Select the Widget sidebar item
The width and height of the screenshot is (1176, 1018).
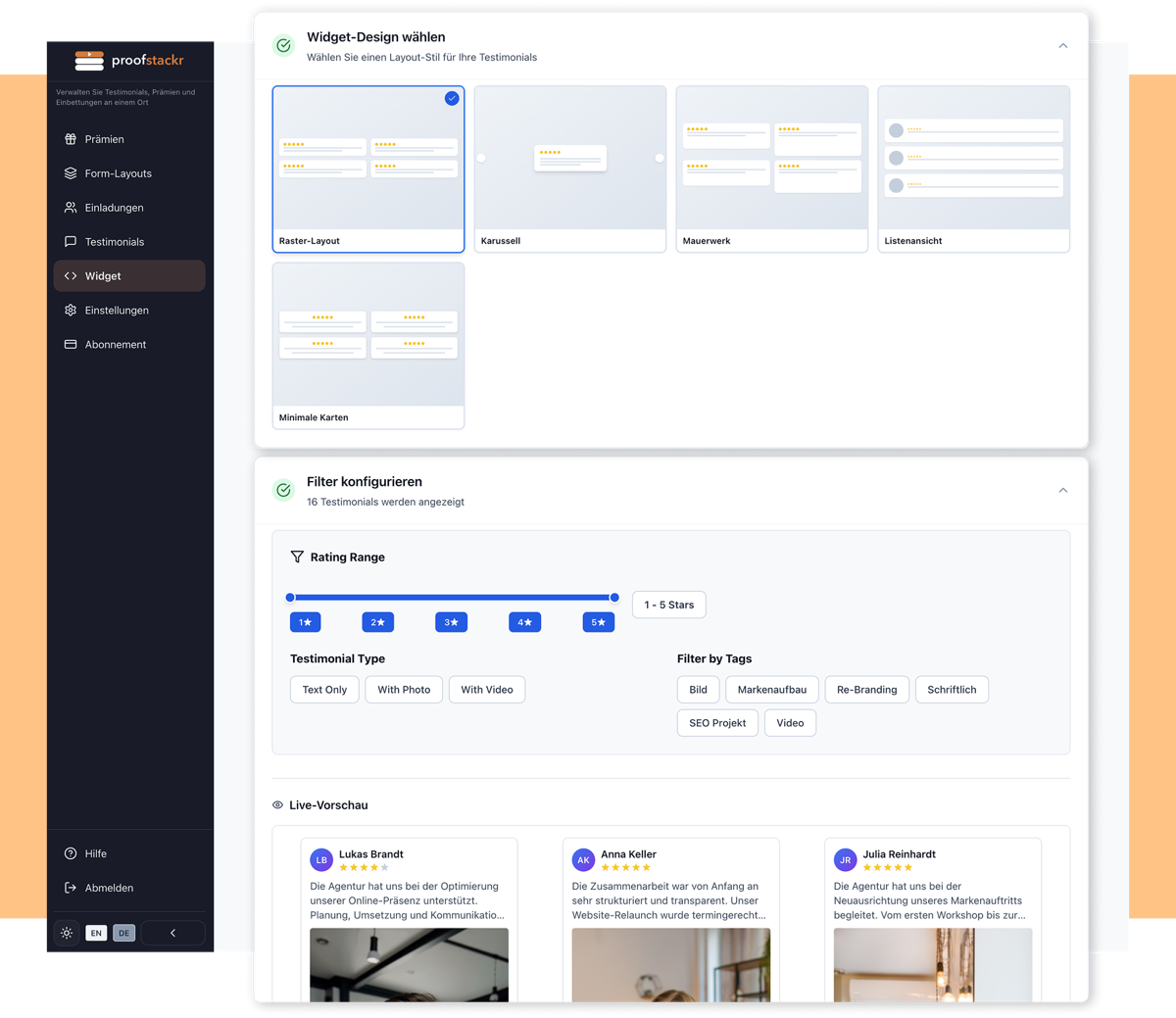pos(103,276)
